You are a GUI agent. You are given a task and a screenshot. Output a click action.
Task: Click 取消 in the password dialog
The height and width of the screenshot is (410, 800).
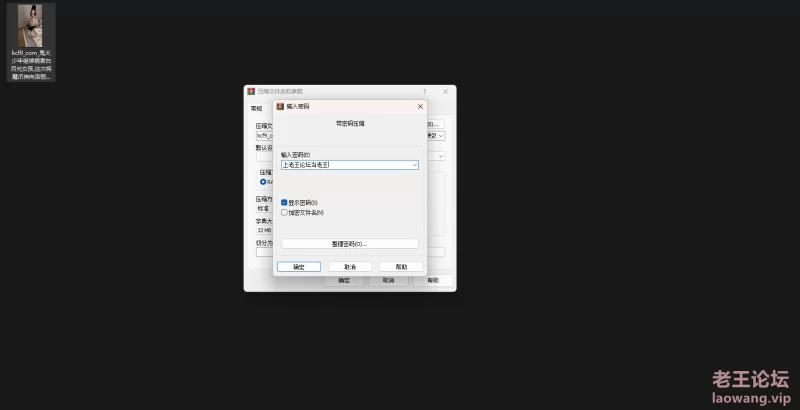pyautogui.click(x=350, y=267)
